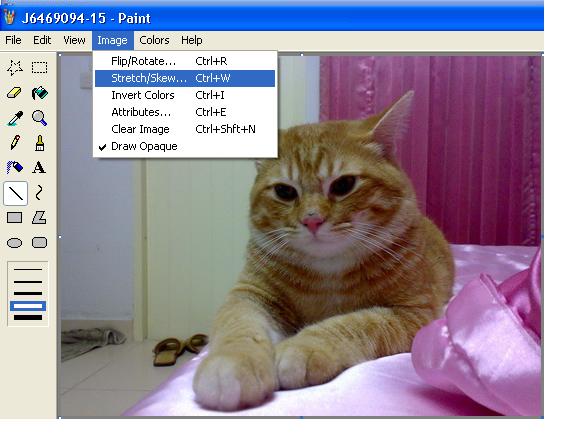This screenshot has width=571, height=437.
Task: Open the File menu
Action: 13,40
